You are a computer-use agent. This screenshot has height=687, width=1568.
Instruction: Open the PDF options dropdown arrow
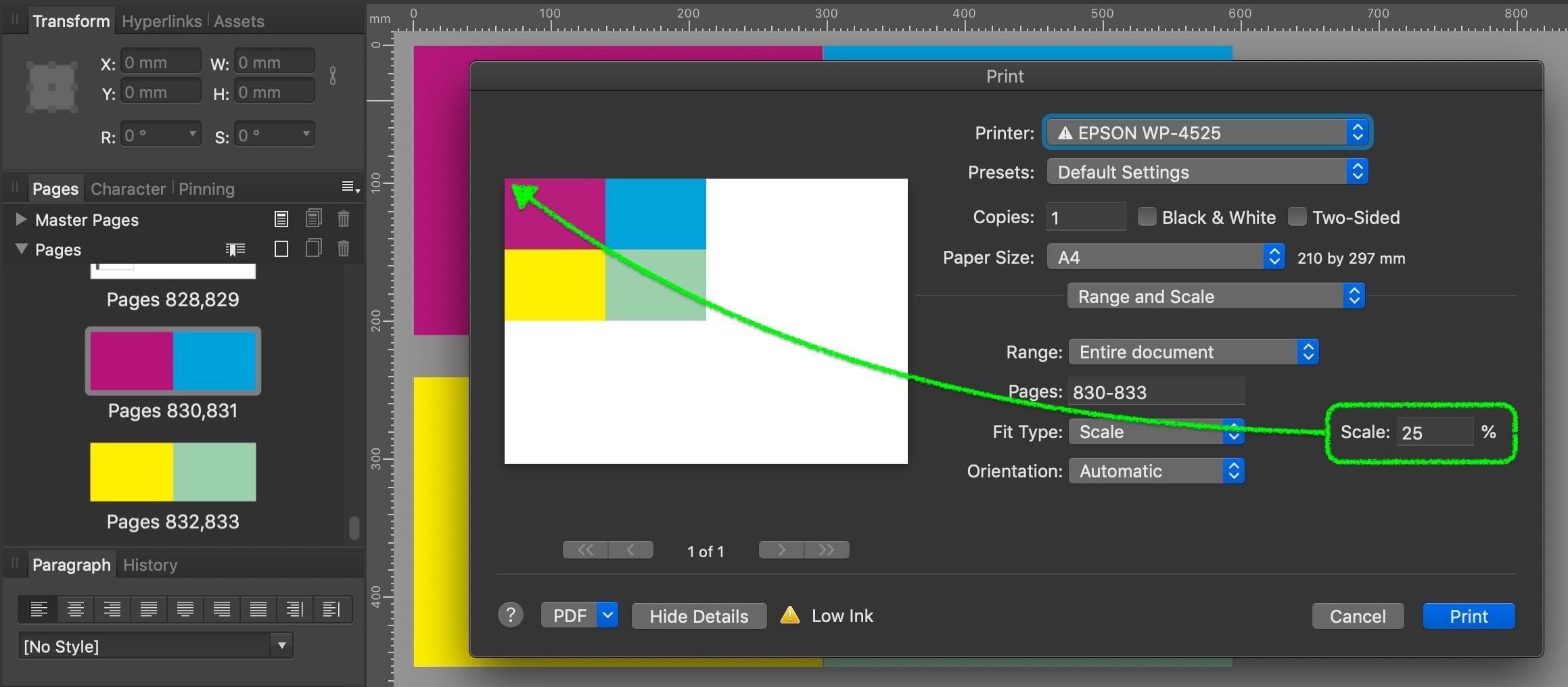click(607, 615)
